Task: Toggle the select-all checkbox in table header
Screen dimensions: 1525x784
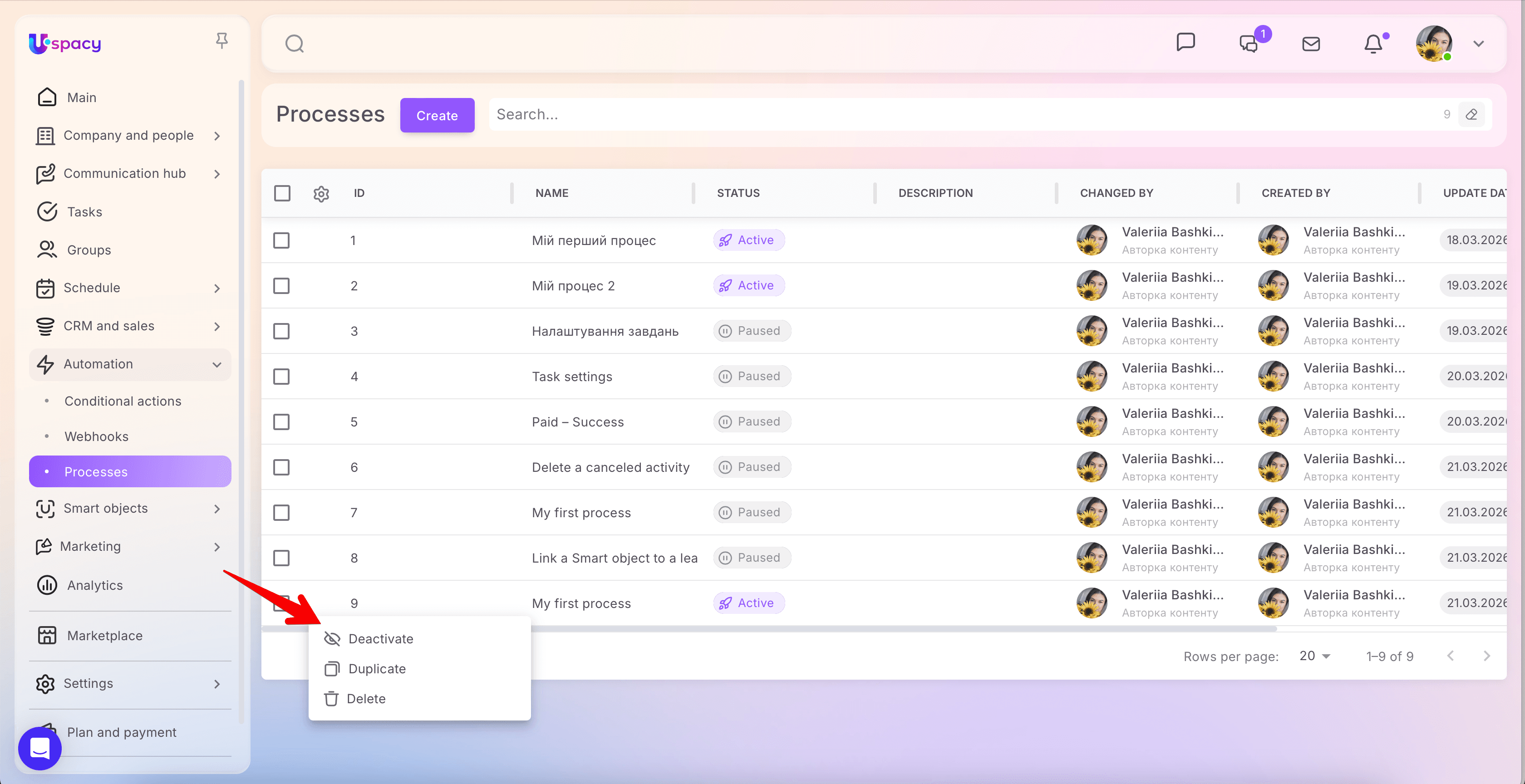Action: (x=282, y=193)
